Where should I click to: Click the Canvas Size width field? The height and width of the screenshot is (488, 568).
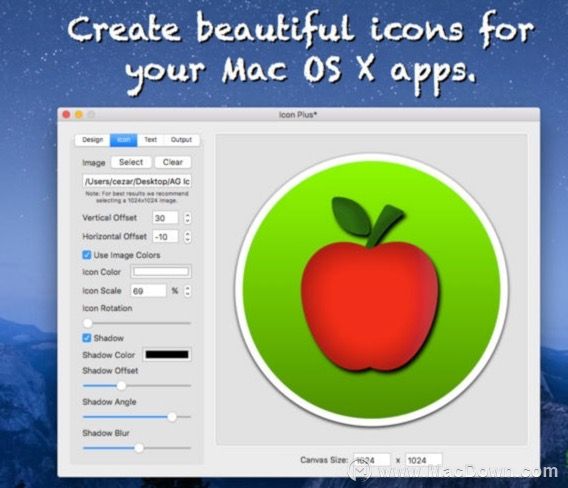coord(372,460)
